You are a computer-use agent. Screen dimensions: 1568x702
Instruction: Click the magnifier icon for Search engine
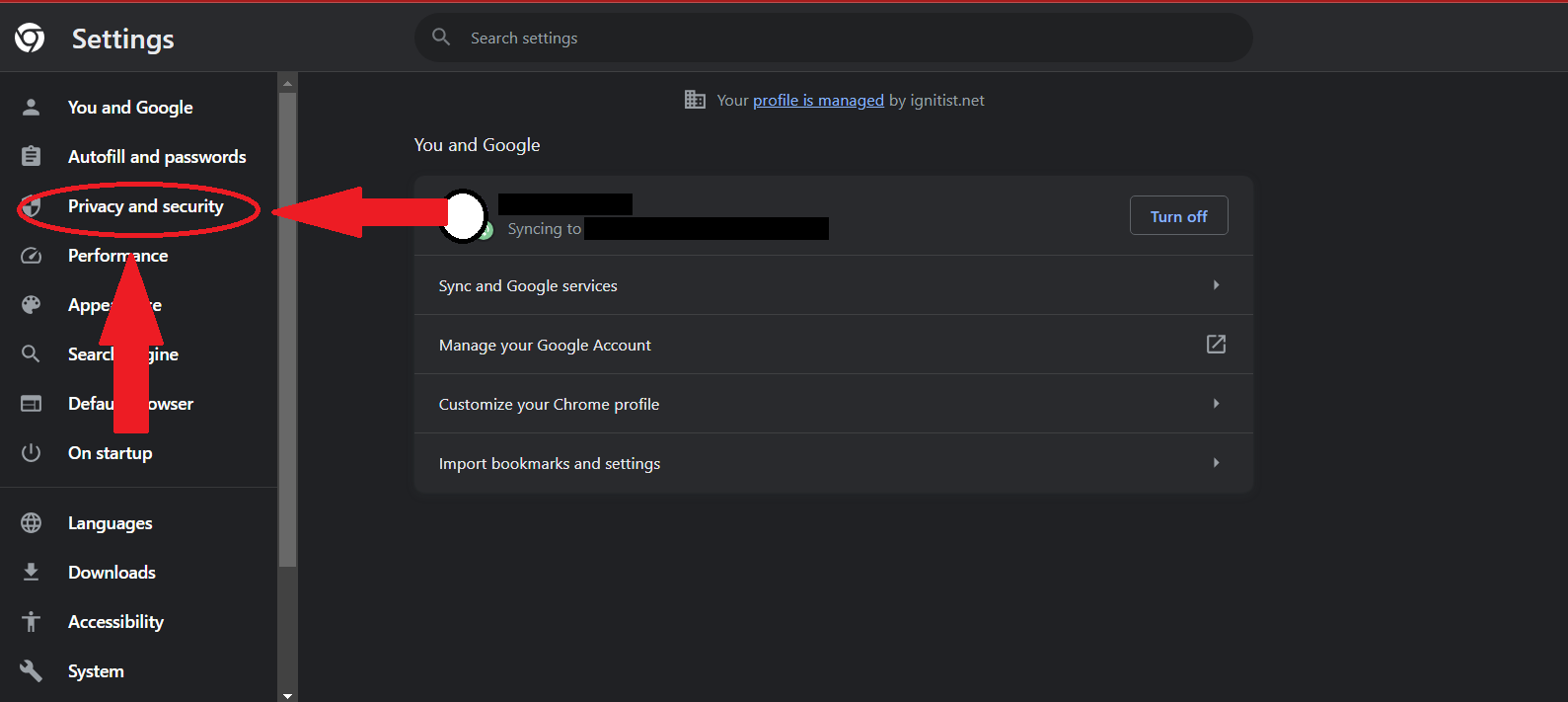click(x=32, y=353)
